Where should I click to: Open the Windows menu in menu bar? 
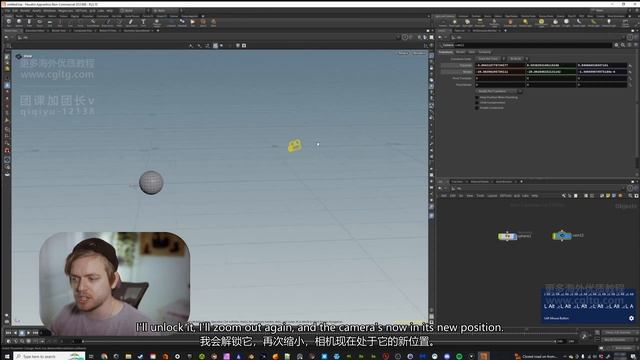(49, 11)
